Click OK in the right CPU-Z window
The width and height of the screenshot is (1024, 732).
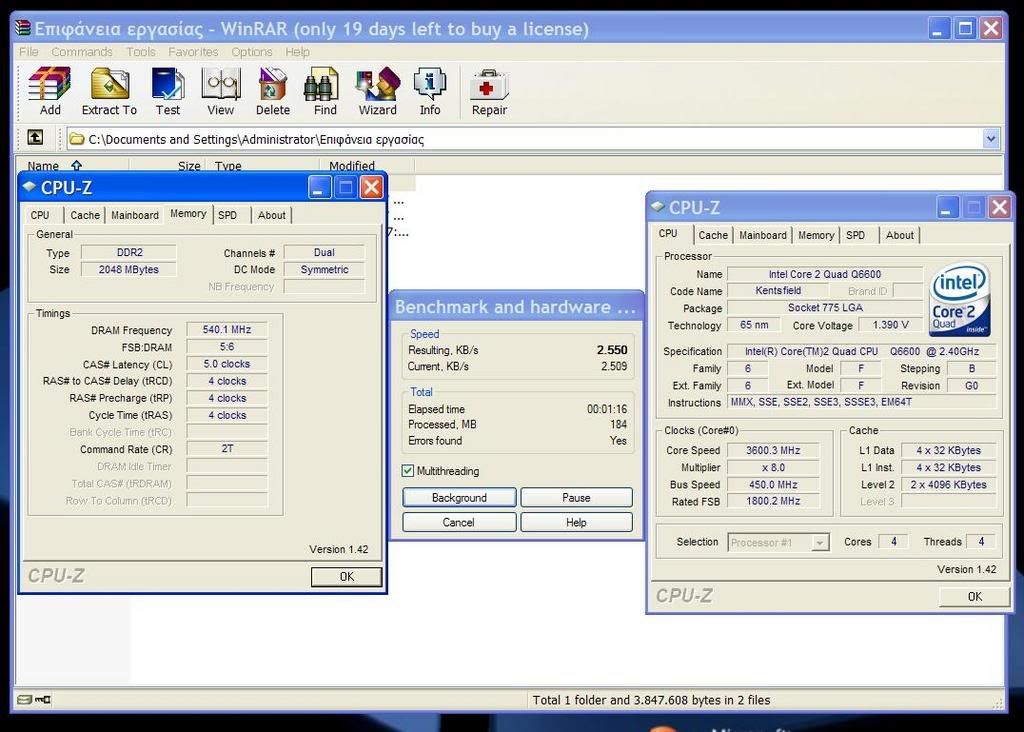click(x=974, y=596)
